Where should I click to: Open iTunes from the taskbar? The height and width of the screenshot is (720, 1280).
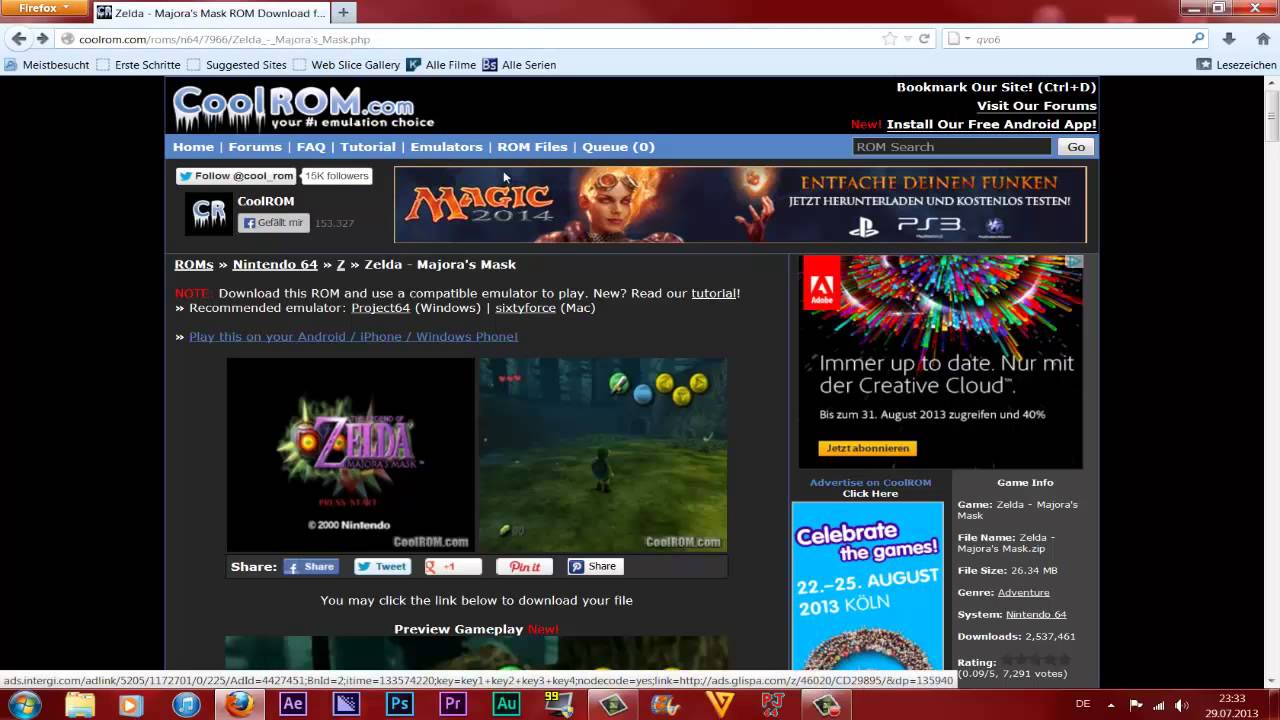186,704
